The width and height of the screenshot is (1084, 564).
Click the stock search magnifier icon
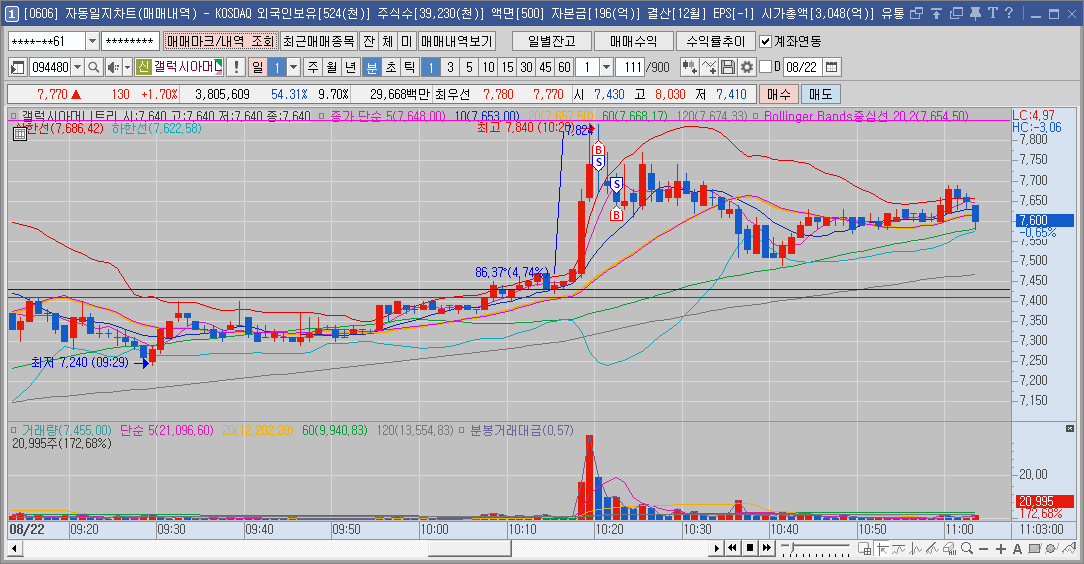[x=94, y=67]
